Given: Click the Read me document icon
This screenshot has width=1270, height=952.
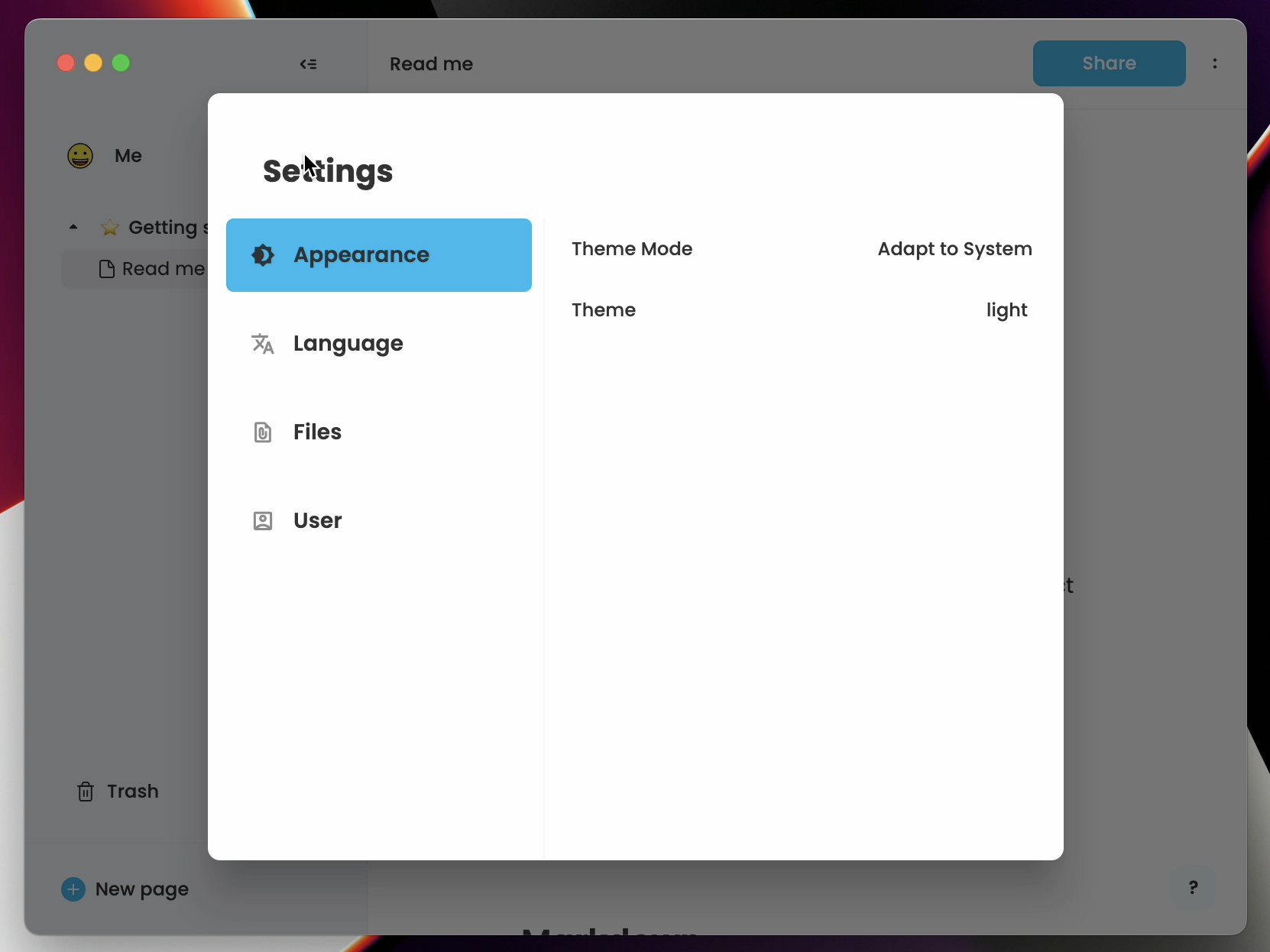Looking at the screenshot, I should (107, 269).
